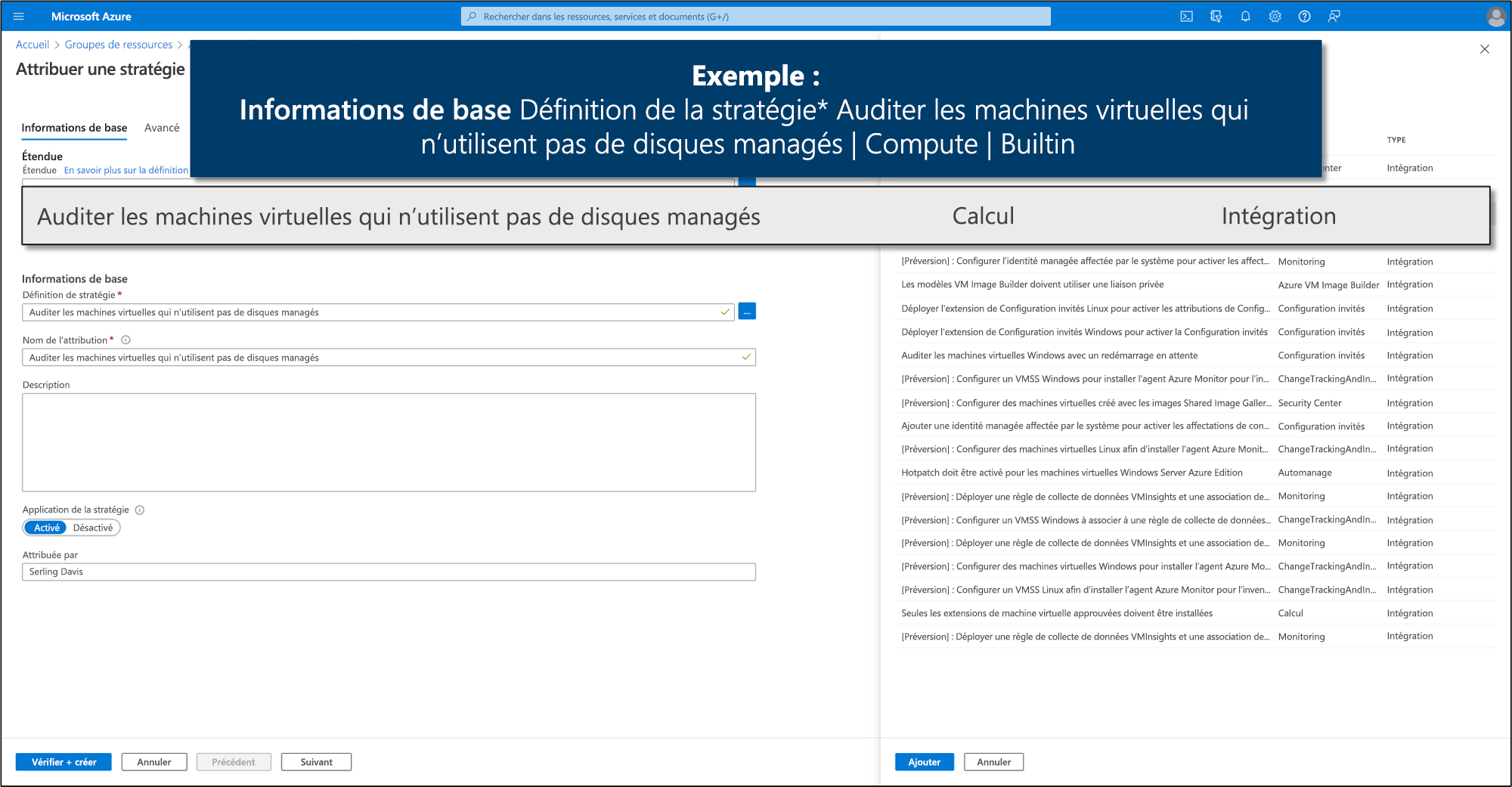Show info tooltip for Application de la stratégie
The height and width of the screenshot is (787, 1512).
(140, 510)
